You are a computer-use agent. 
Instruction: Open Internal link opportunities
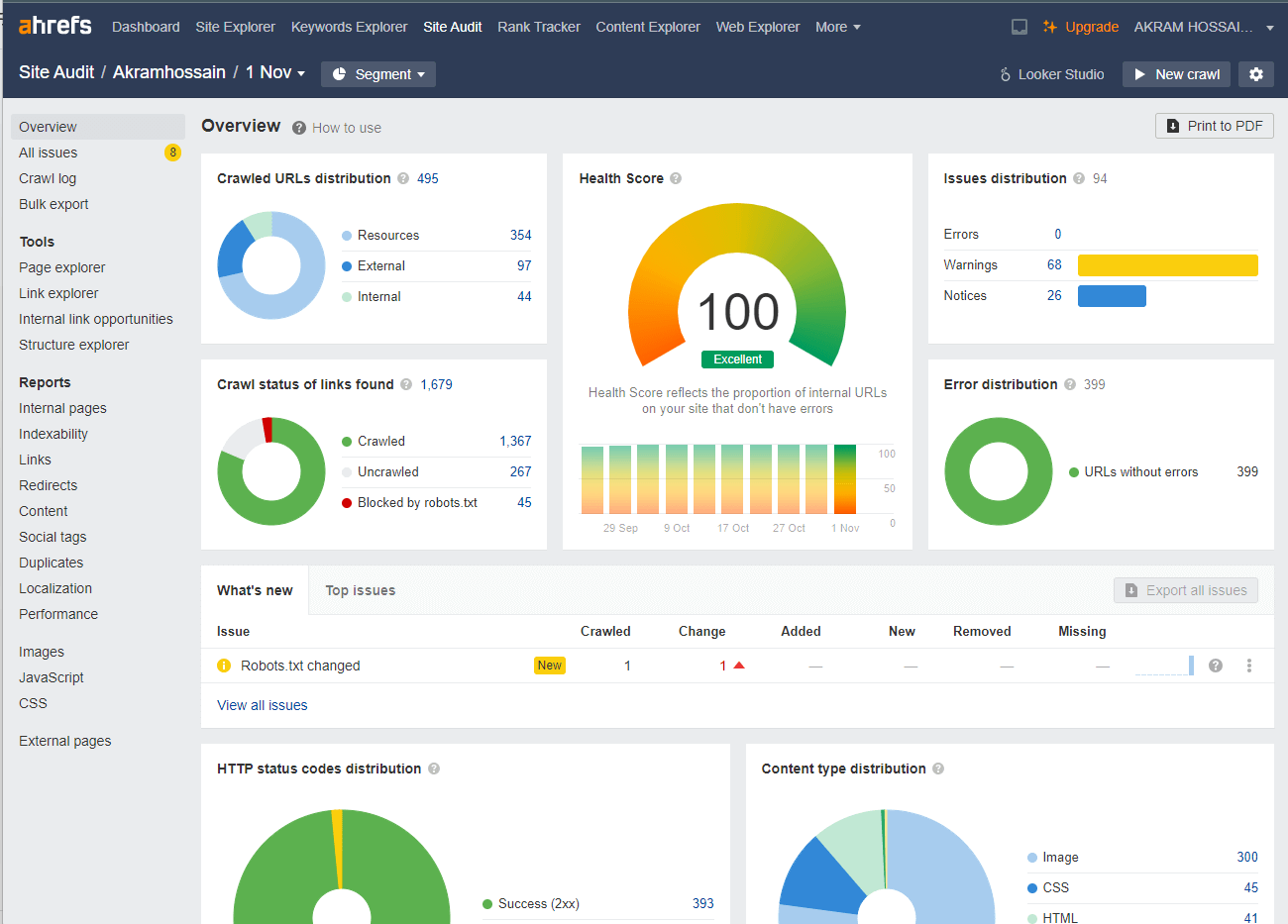pyautogui.click(x=98, y=319)
